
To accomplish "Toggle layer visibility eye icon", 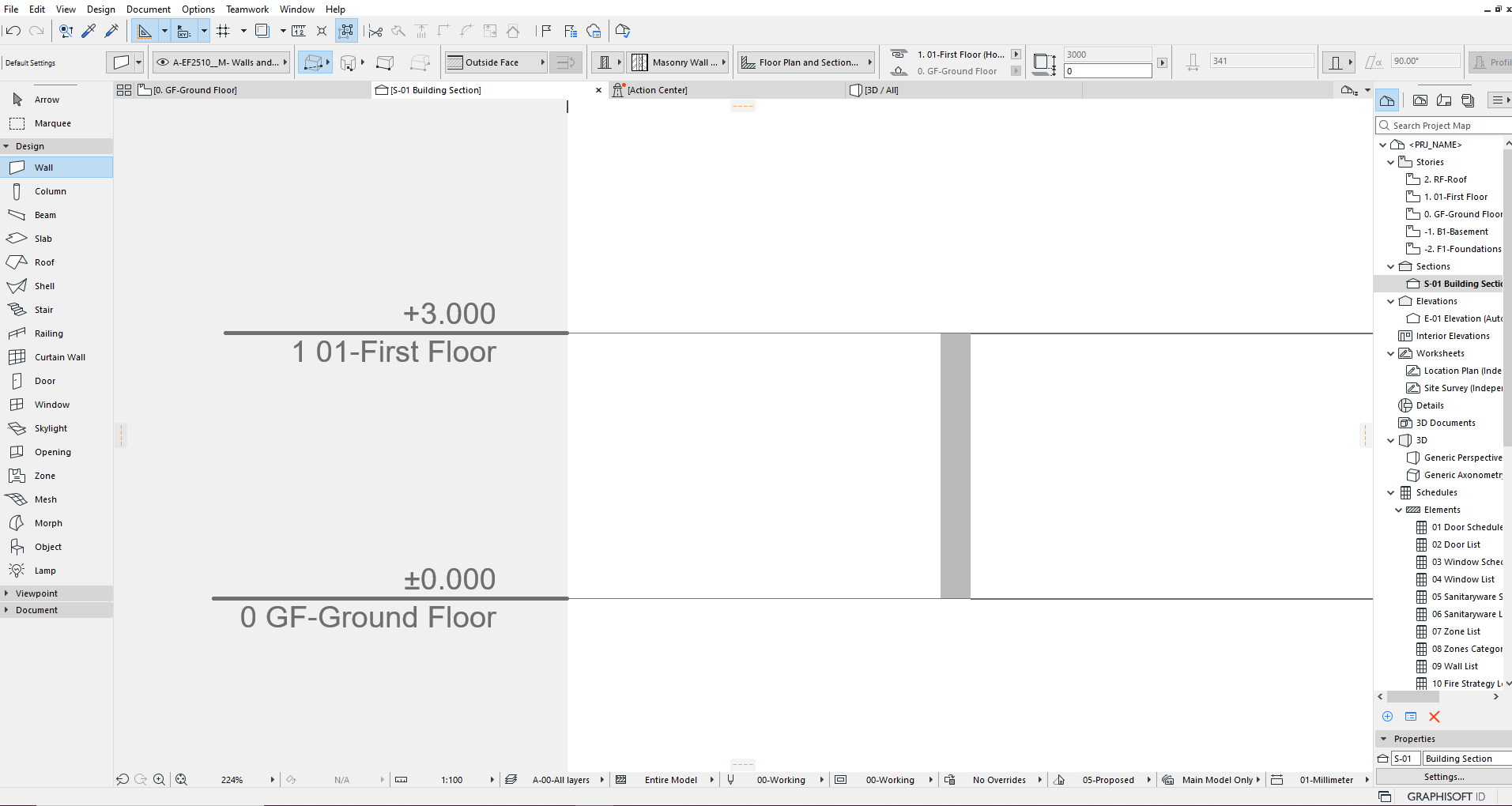I will [163, 62].
